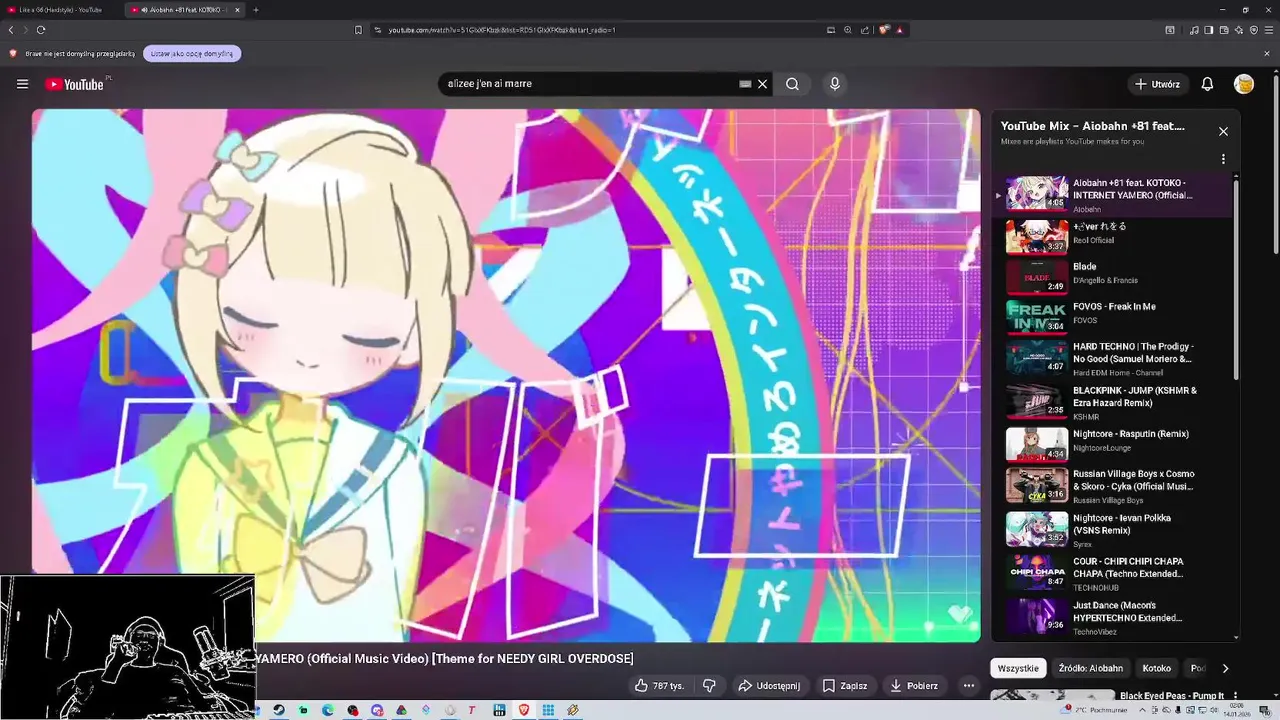Open the zoom magnifier icon in address bar
This screenshot has height=720, width=1280.
click(848, 30)
